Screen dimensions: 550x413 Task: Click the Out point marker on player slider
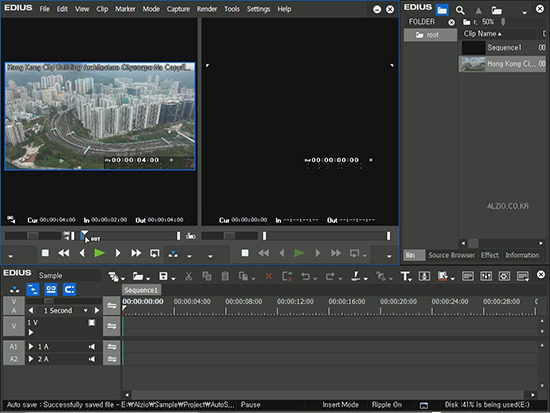85,235
